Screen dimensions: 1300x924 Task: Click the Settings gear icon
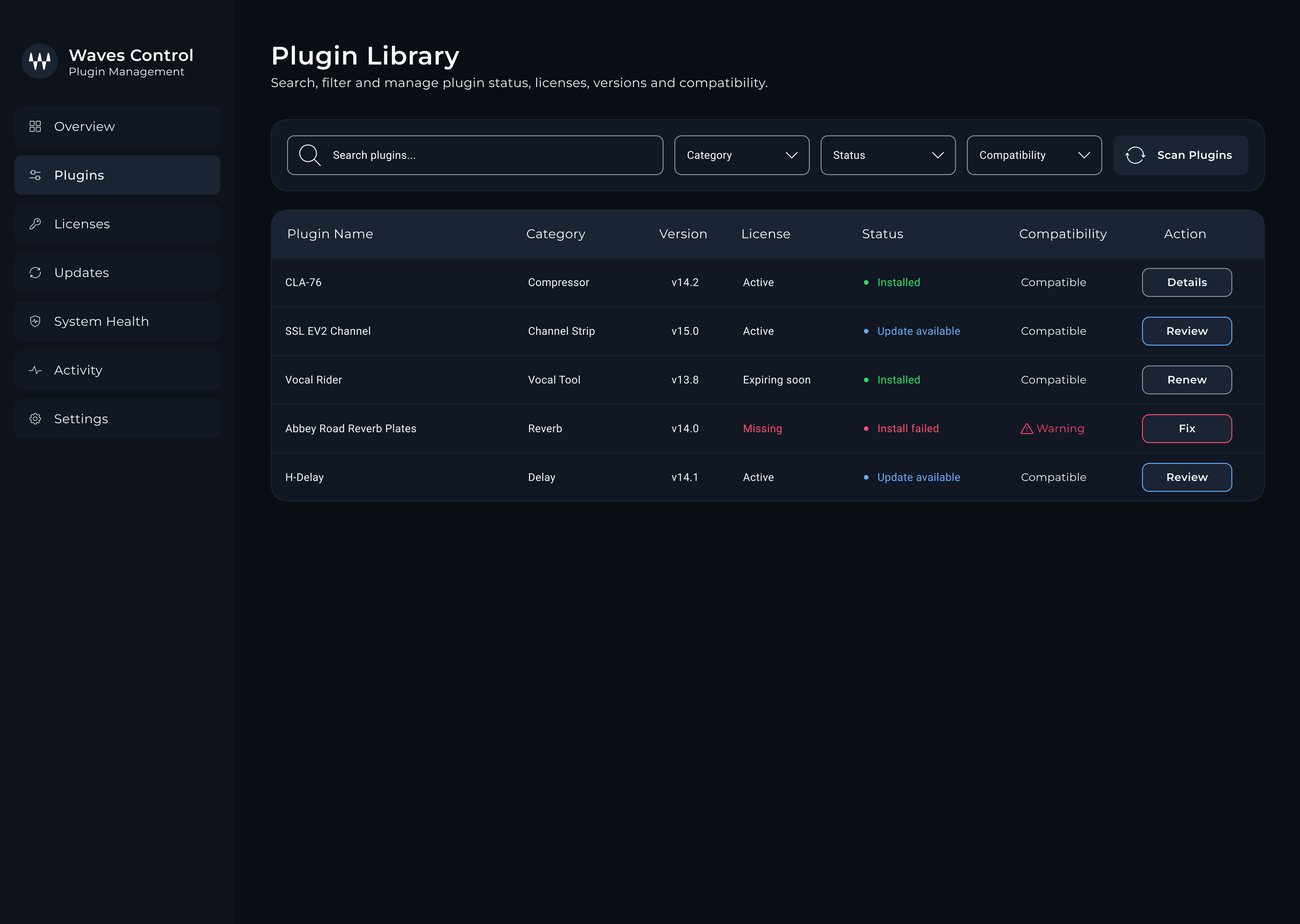[35, 419]
